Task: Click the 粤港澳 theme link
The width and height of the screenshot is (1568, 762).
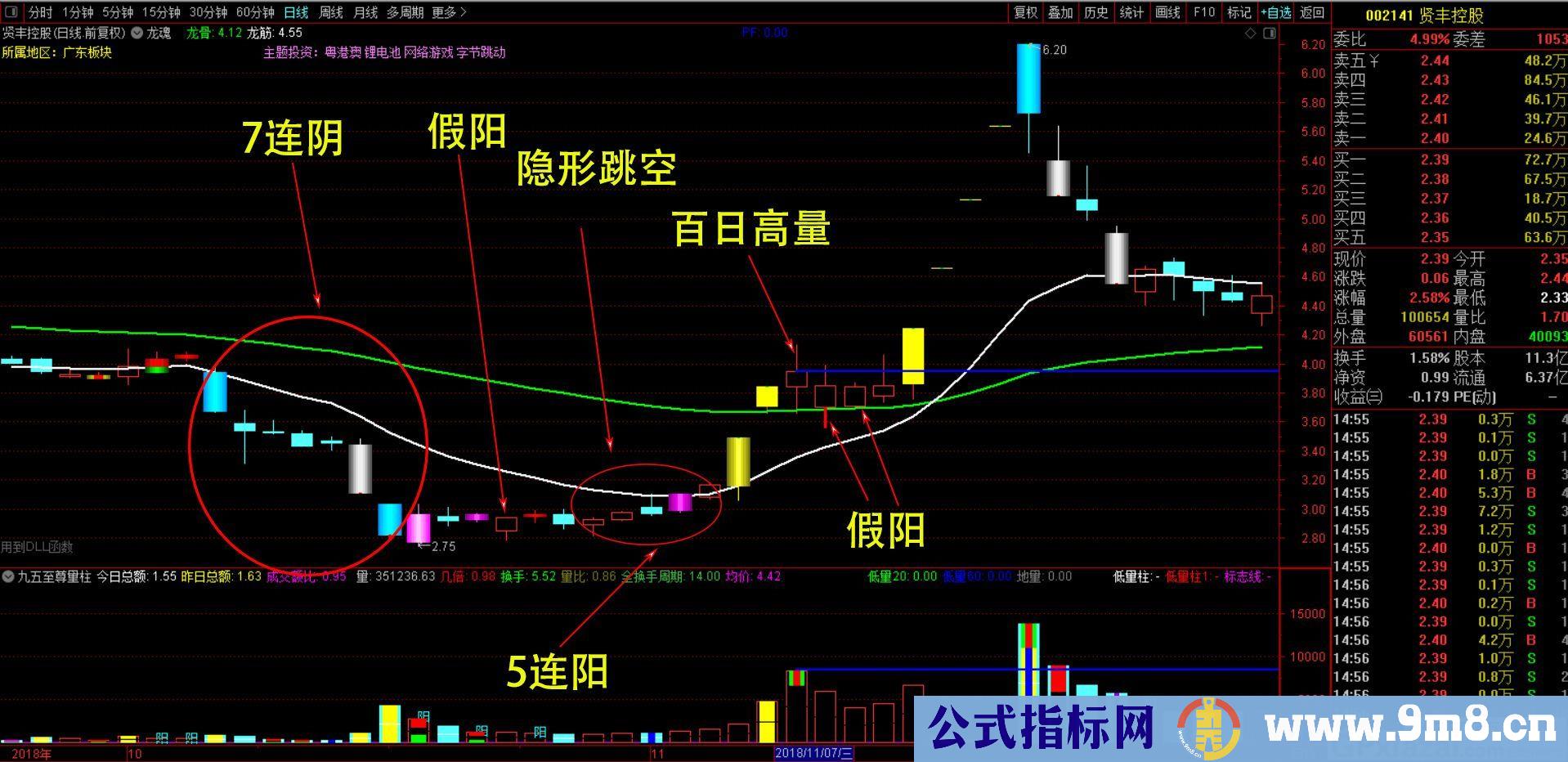Action: click(343, 52)
